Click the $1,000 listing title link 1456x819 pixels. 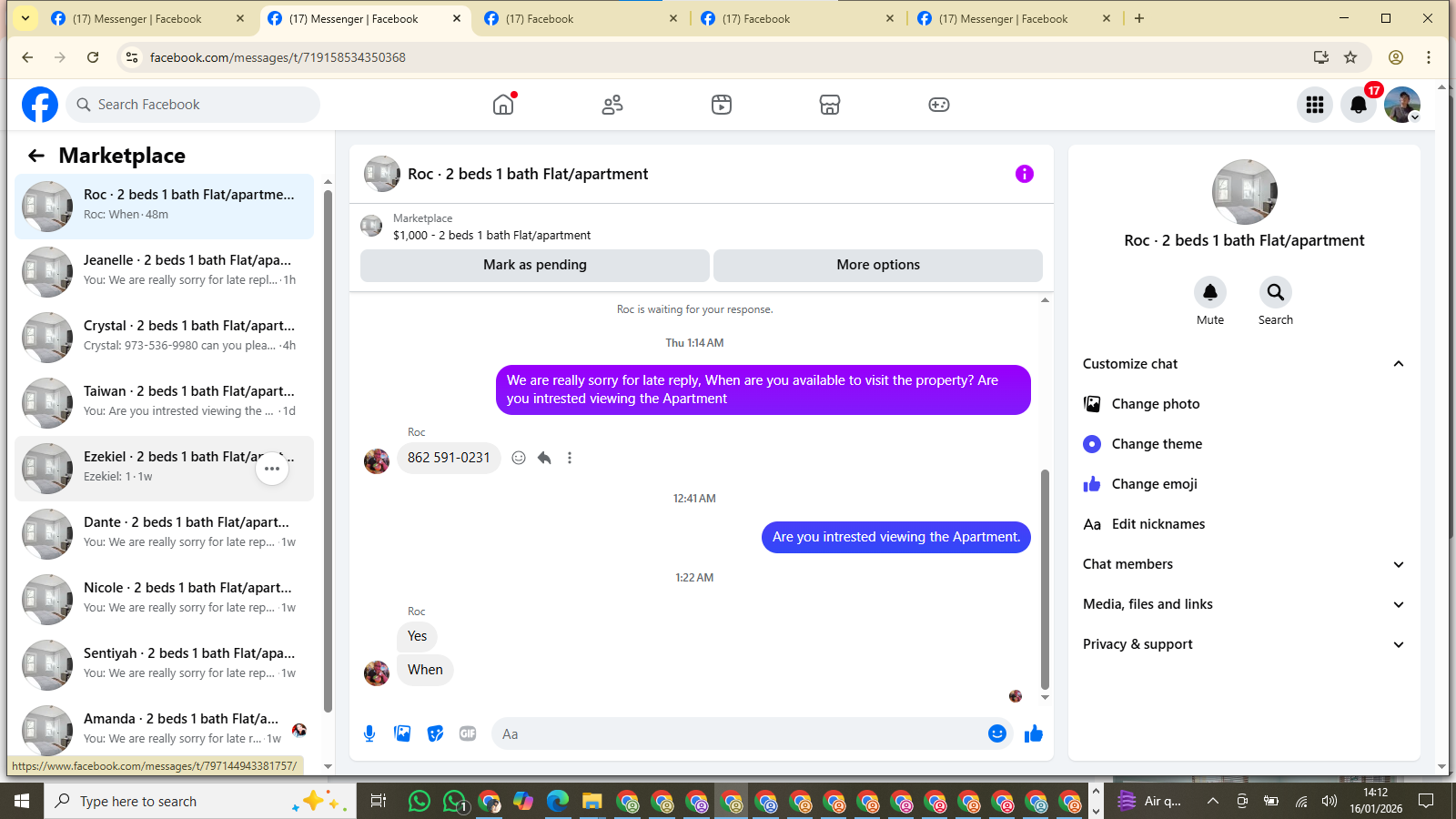(491, 235)
